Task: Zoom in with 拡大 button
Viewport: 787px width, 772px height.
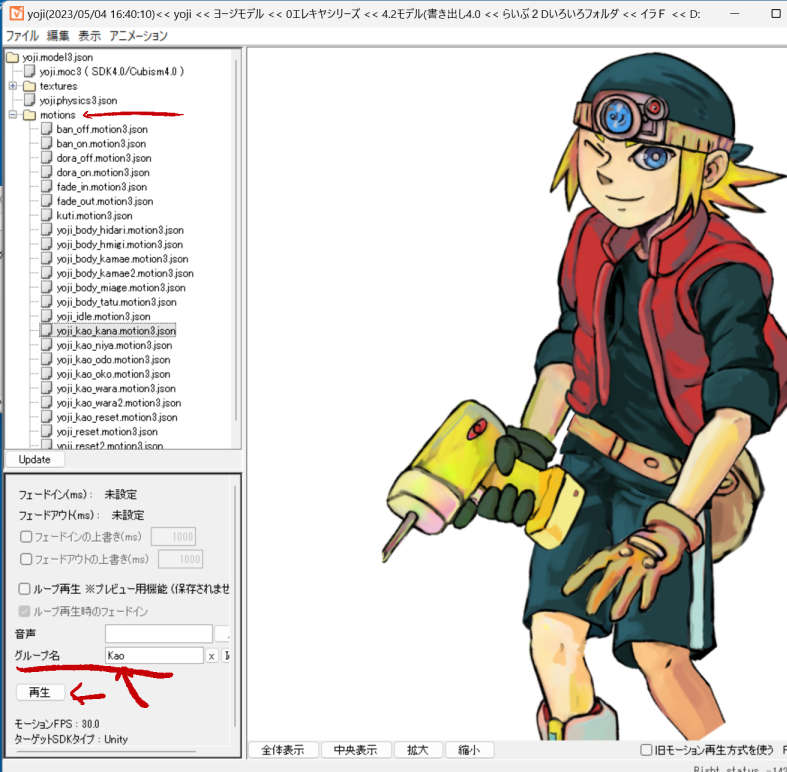Action: [x=418, y=750]
